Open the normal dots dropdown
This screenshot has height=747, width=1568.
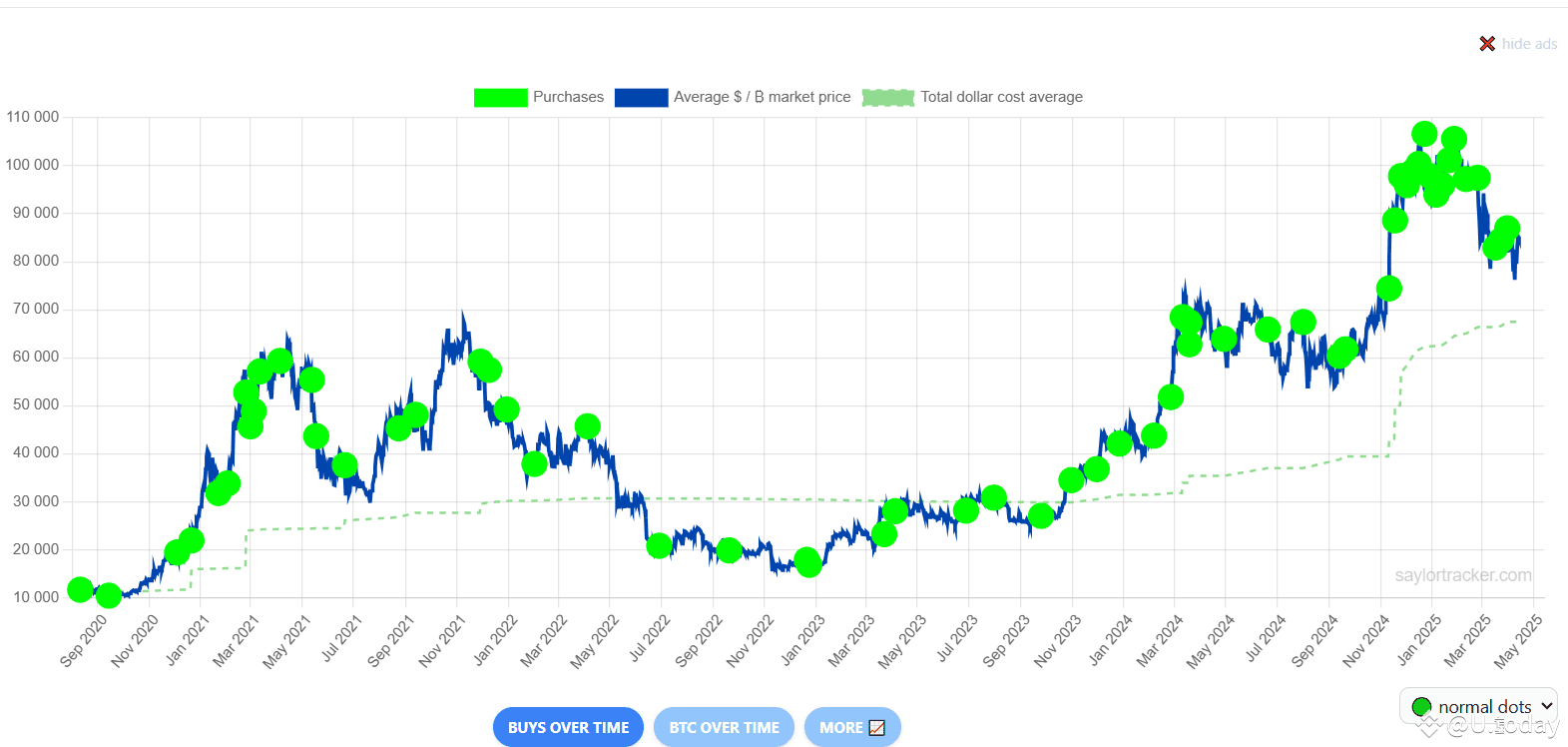coord(1478,706)
